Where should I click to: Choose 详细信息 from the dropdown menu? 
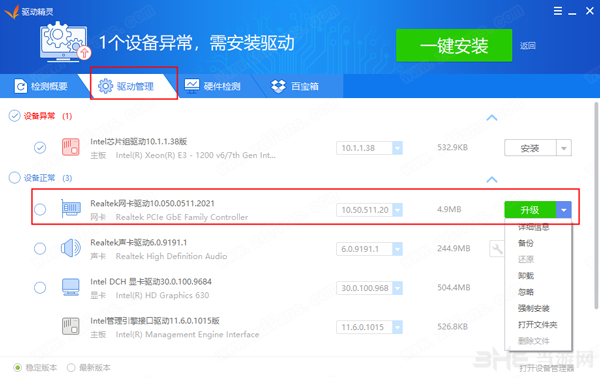534,227
